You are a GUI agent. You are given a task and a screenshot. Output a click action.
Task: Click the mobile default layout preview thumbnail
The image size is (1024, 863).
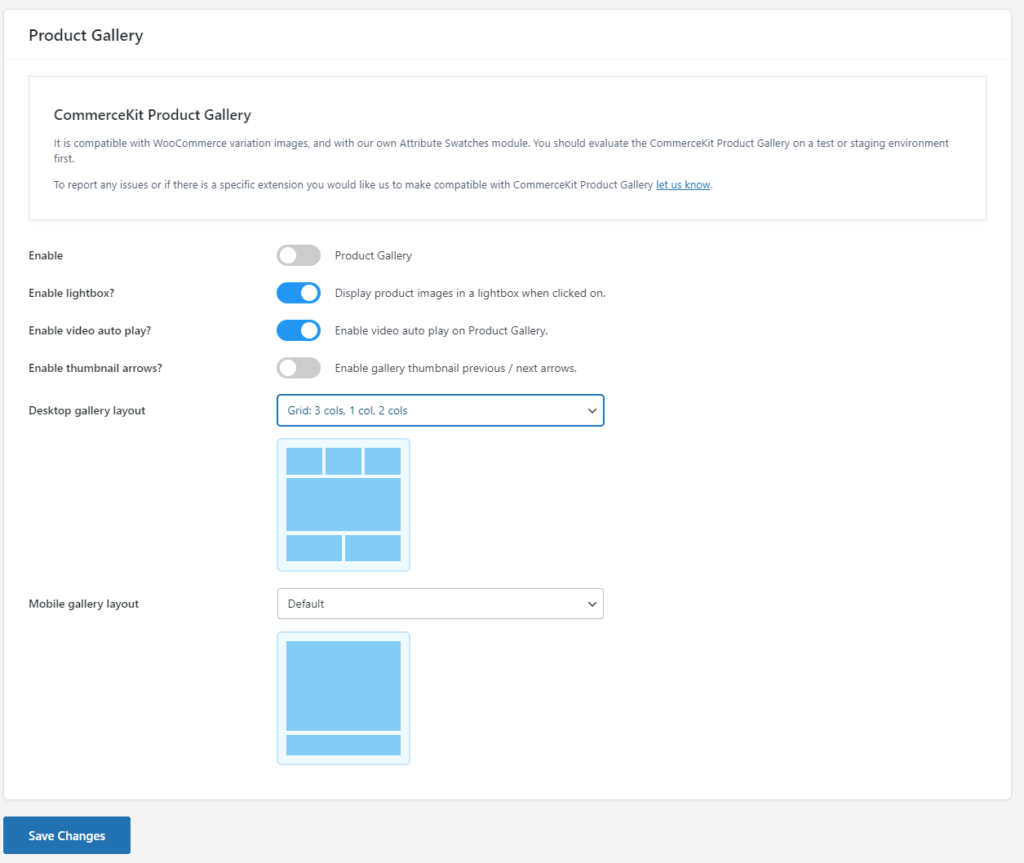344,698
